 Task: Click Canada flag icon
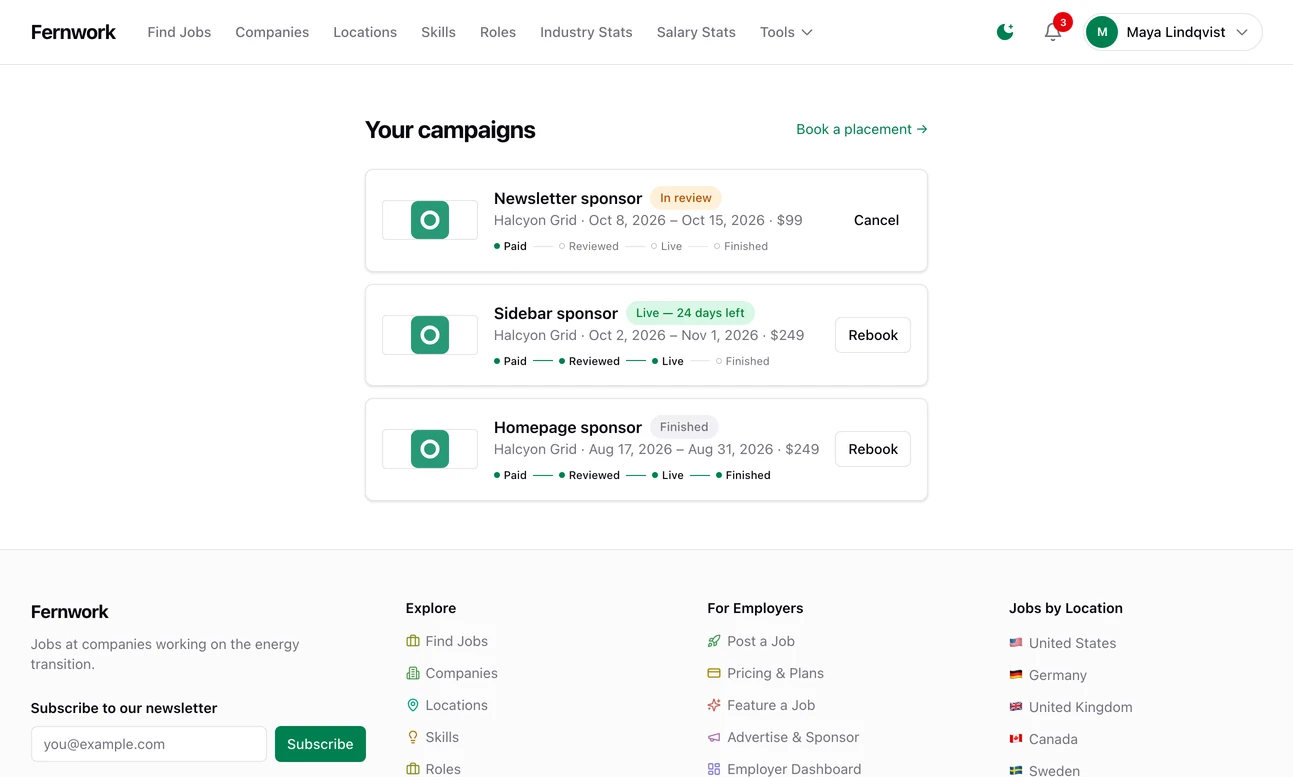1016,739
